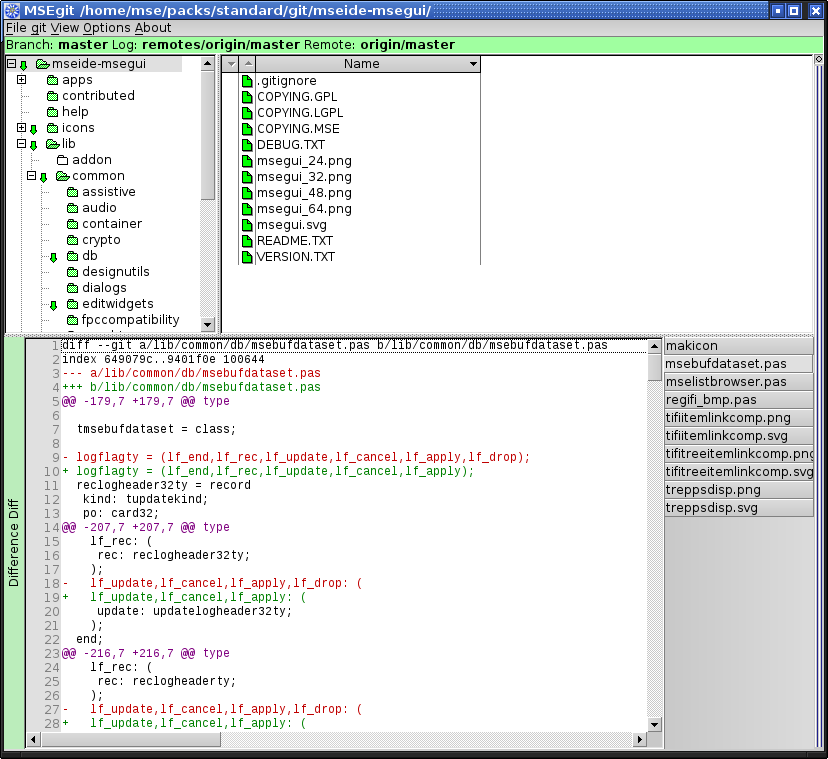This screenshot has width=828, height=759.
Task: Expand the icons folder node
Action: (21, 128)
